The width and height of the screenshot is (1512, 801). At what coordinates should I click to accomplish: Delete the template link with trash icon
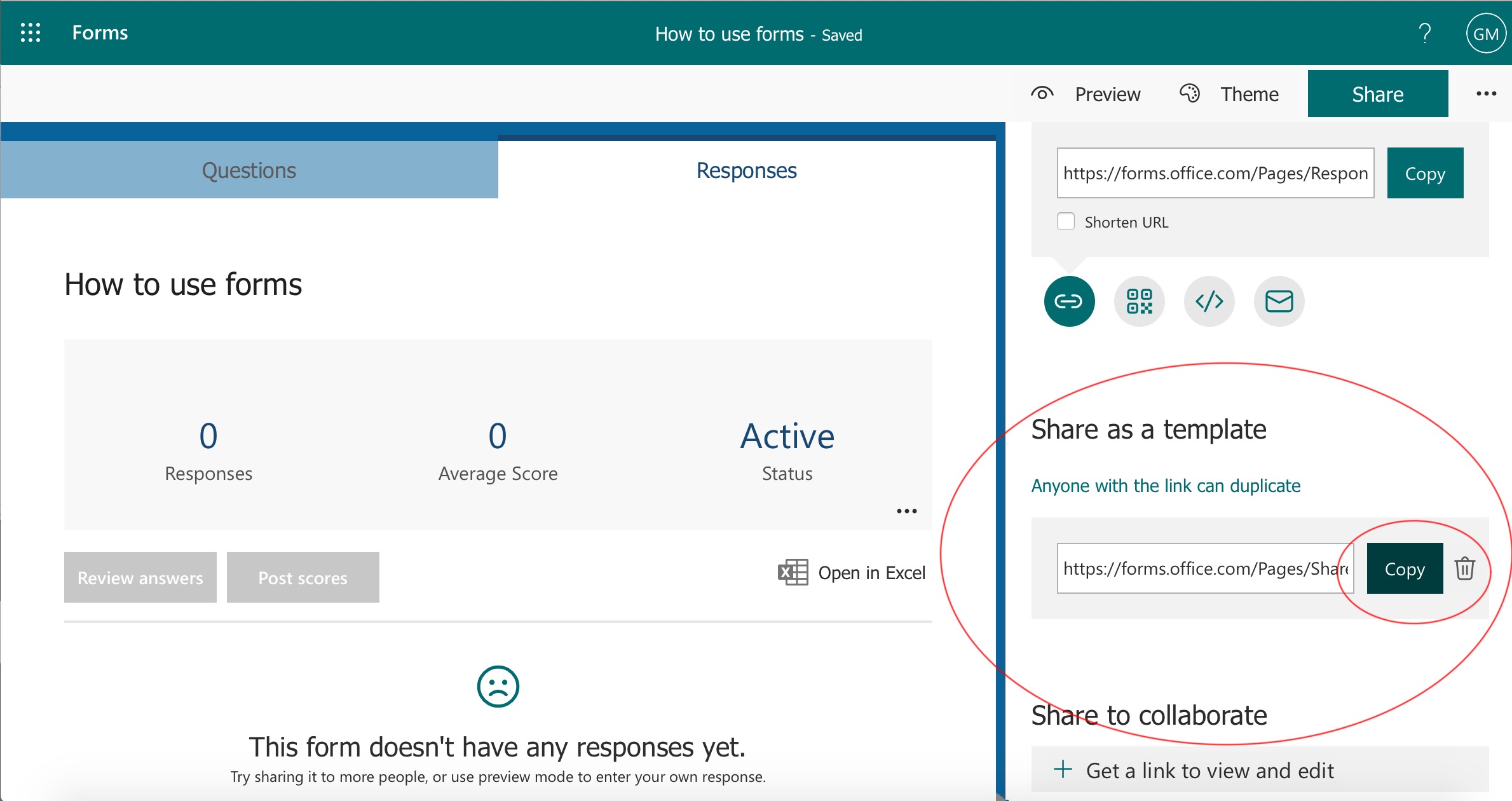1464,568
